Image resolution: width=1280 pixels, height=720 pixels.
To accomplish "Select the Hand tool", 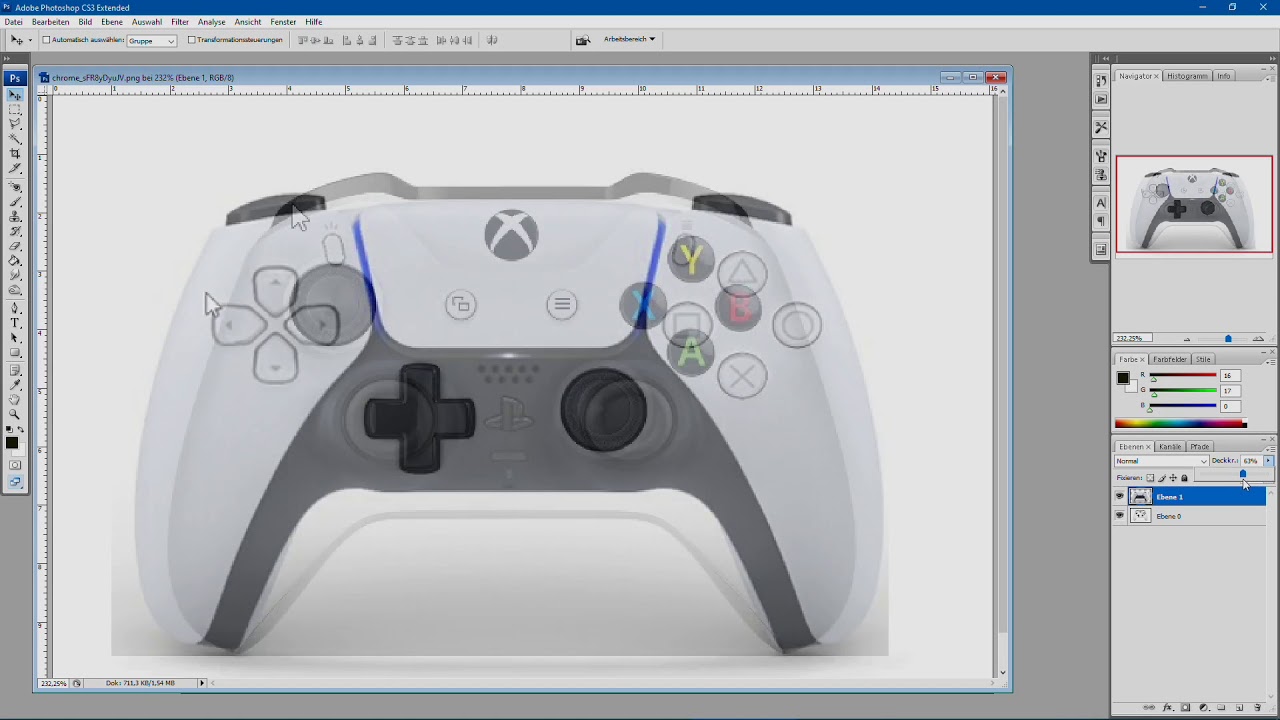I will coord(15,399).
